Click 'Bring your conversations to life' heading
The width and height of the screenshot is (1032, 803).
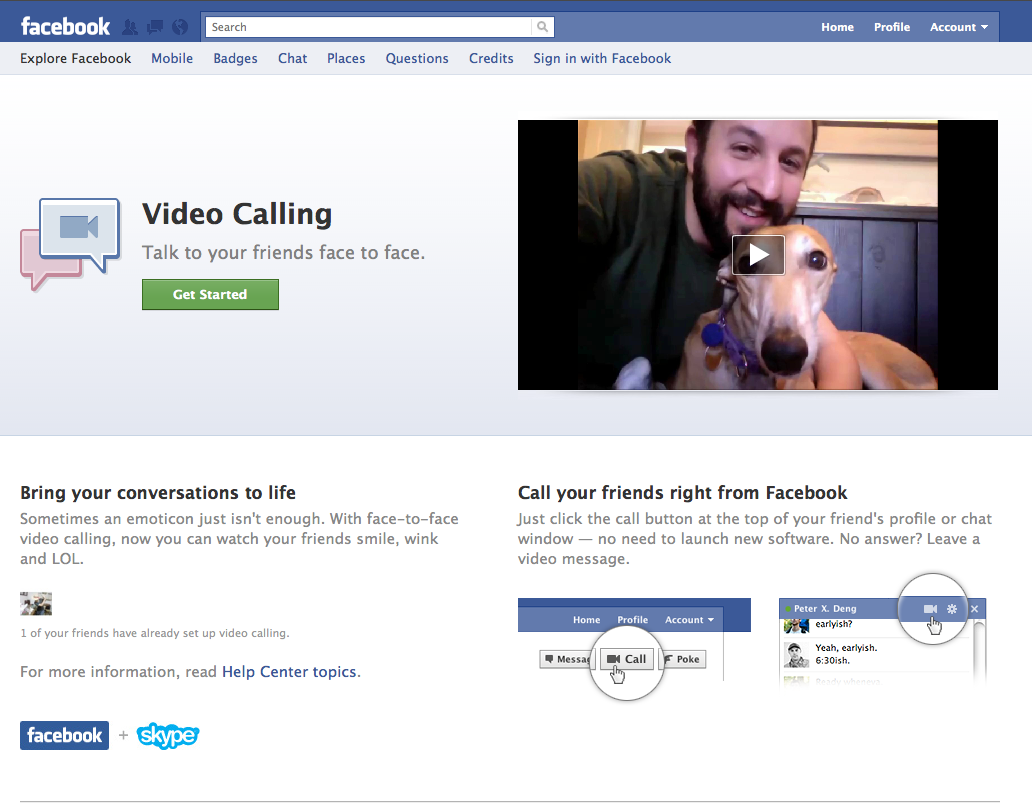[x=158, y=493]
